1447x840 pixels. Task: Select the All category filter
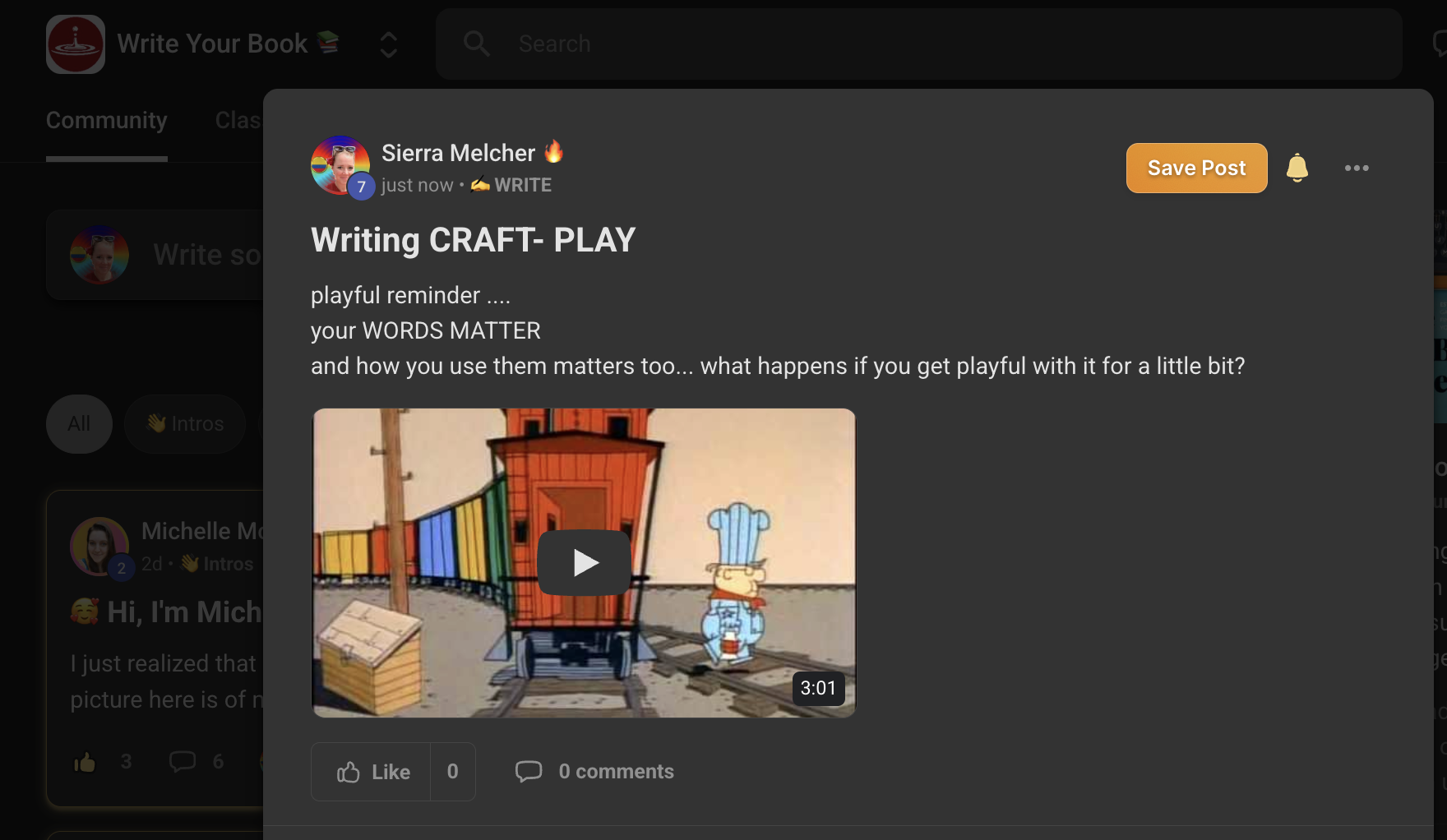(x=79, y=424)
